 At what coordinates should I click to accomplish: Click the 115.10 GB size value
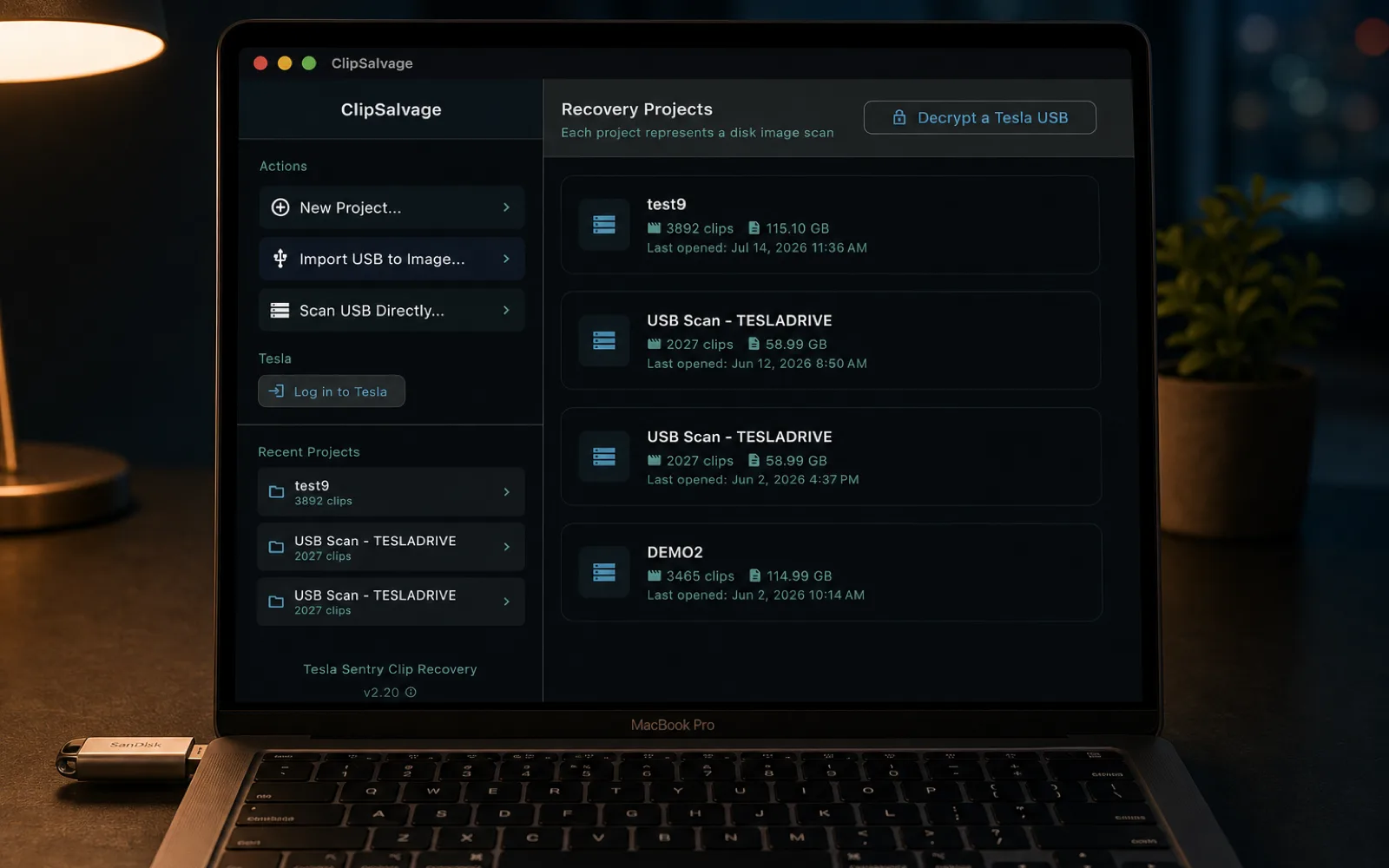pos(797,228)
